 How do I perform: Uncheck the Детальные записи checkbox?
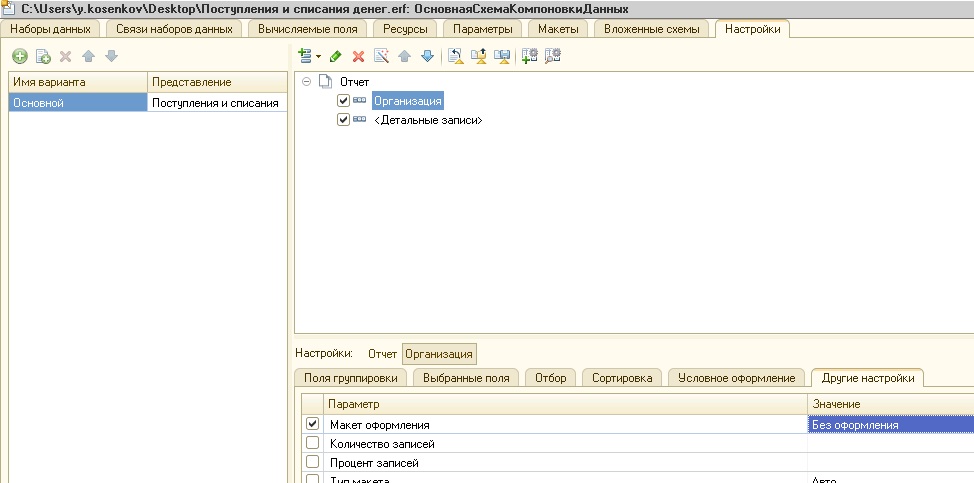point(343,120)
